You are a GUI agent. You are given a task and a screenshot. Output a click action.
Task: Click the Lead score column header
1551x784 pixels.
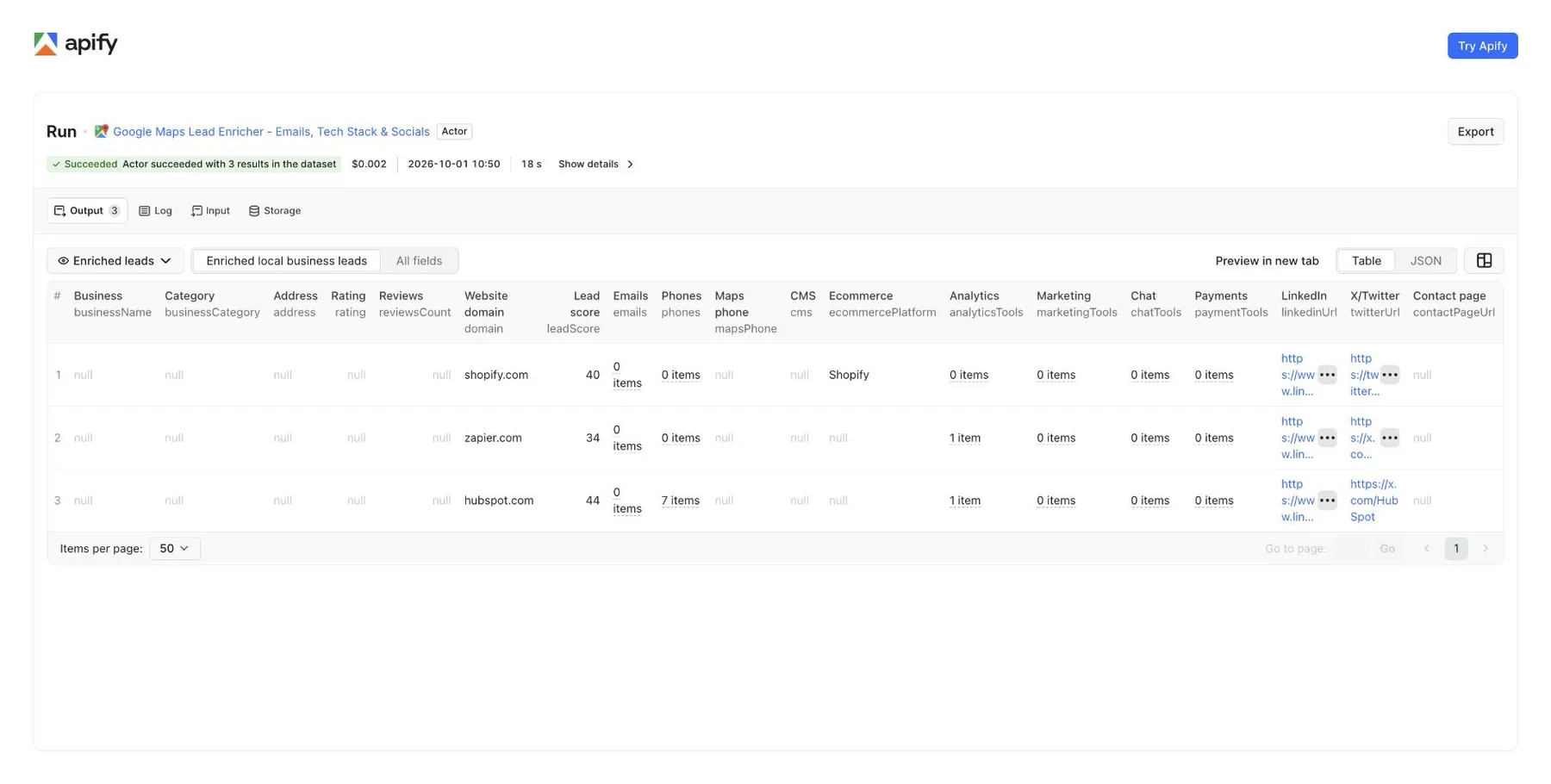(x=574, y=312)
